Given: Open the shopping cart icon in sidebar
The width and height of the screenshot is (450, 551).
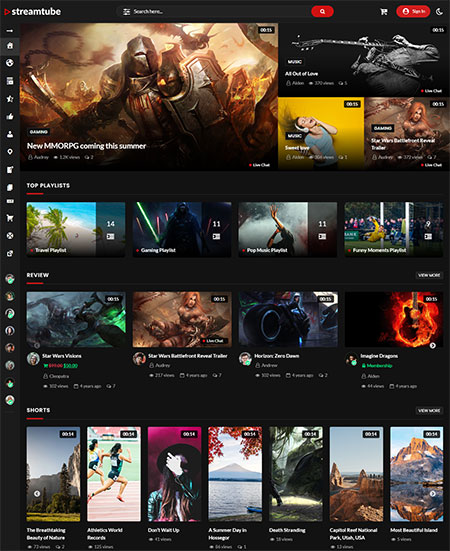Looking at the screenshot, I should pyautogui.click(x=10, y=218).
